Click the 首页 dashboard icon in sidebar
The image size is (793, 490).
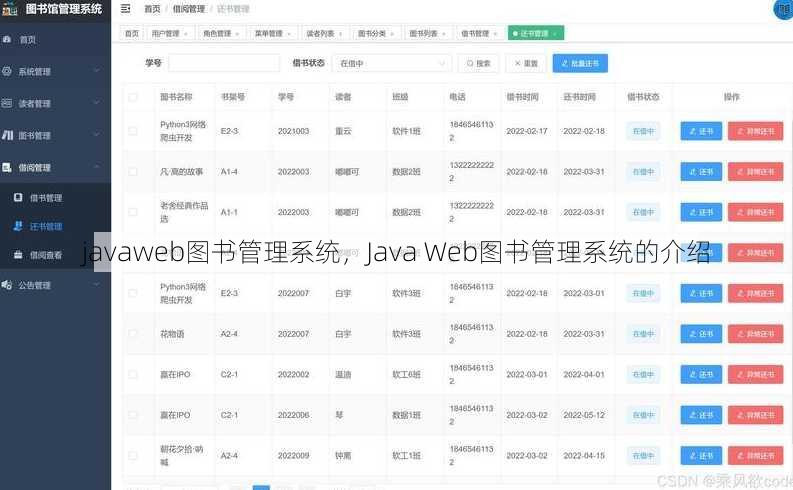tap(7, 39)
